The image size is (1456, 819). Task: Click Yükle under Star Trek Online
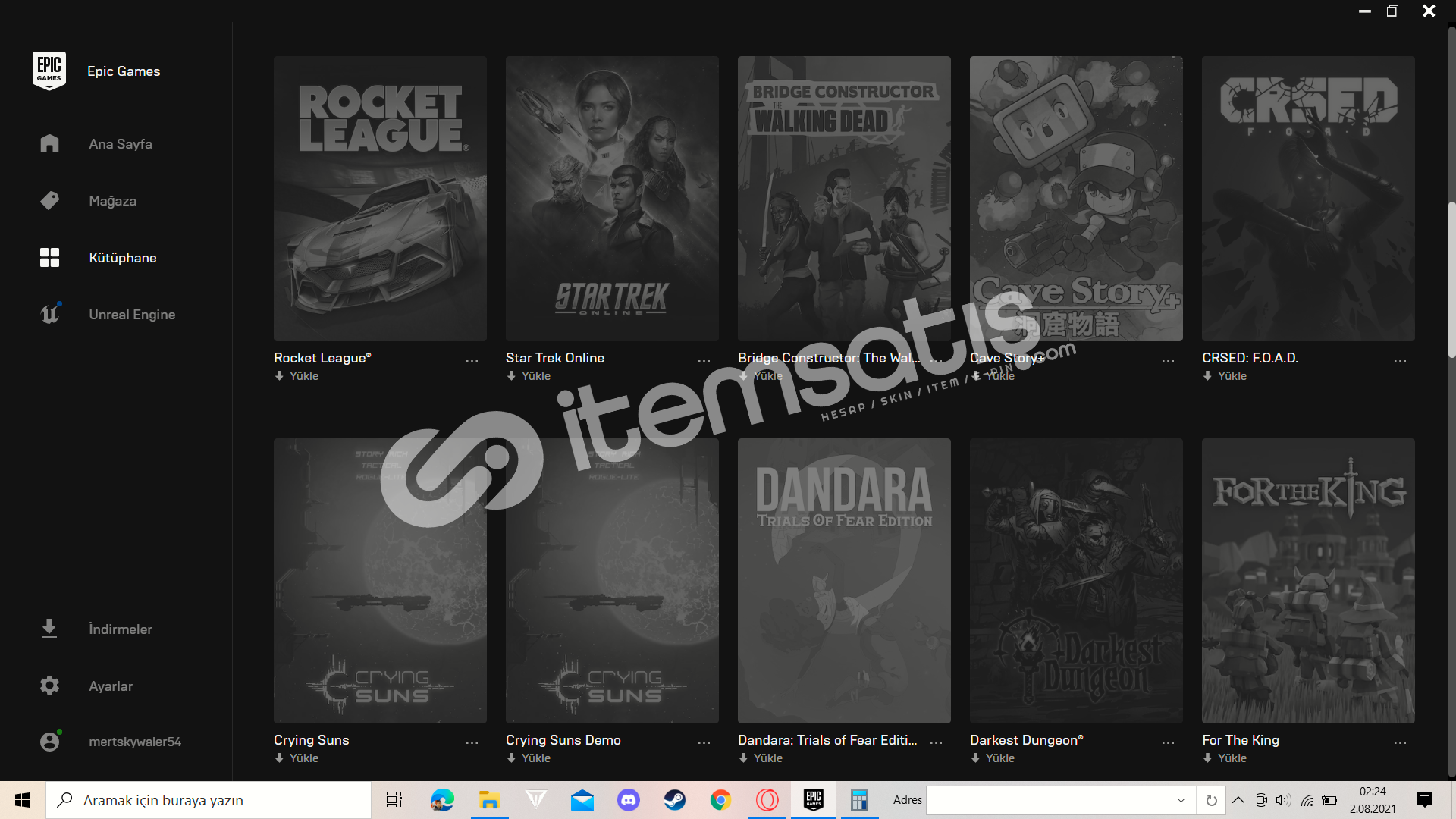[529, 376]
